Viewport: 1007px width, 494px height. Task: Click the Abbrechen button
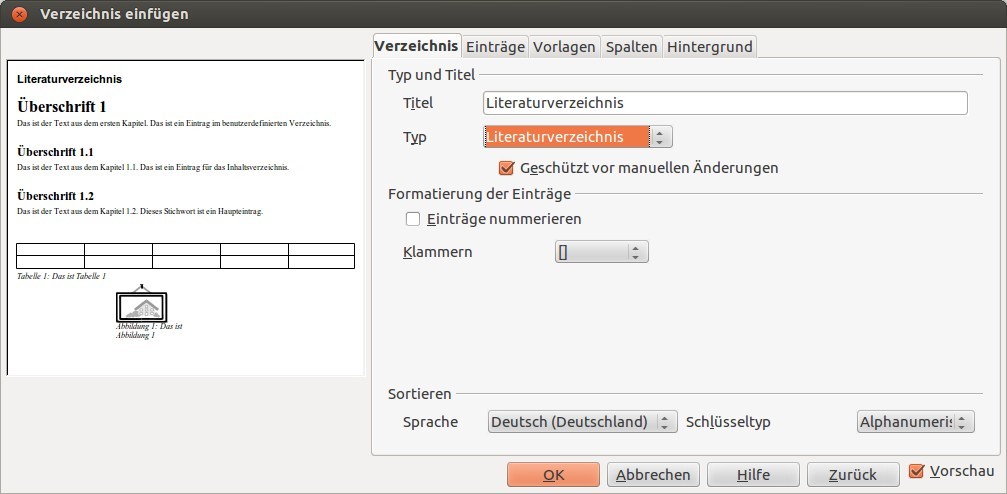(x=653, y=475)
